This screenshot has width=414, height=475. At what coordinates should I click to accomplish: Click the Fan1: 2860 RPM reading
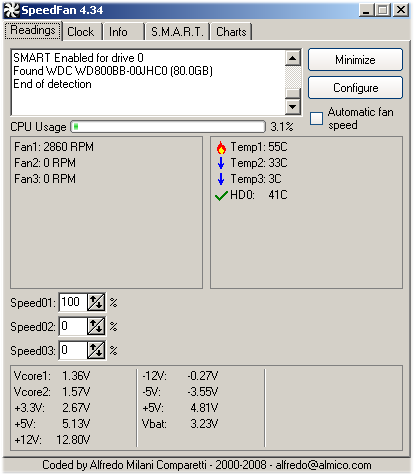tap(54, 147)
